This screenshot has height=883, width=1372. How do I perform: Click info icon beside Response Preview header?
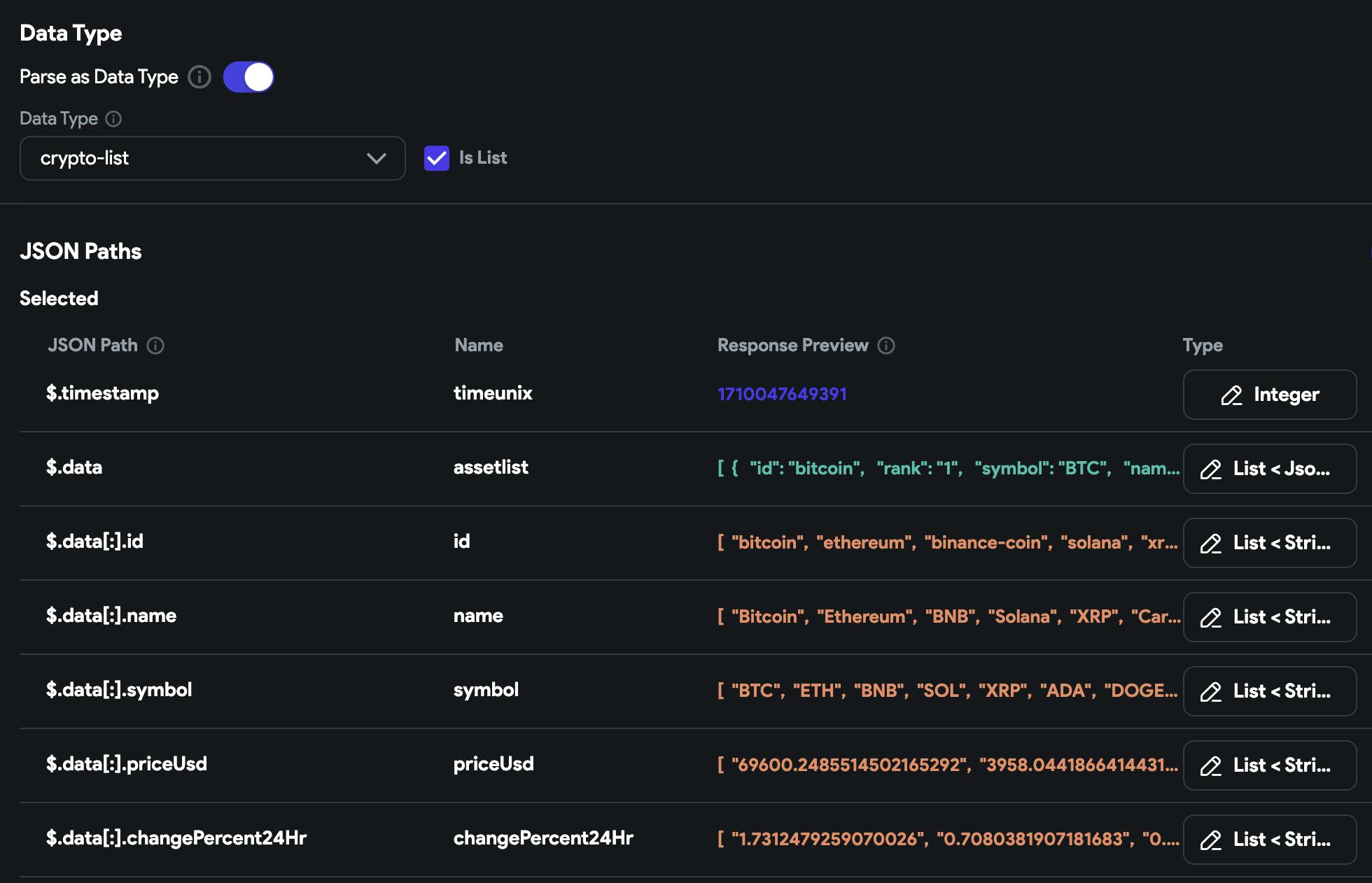886,346
